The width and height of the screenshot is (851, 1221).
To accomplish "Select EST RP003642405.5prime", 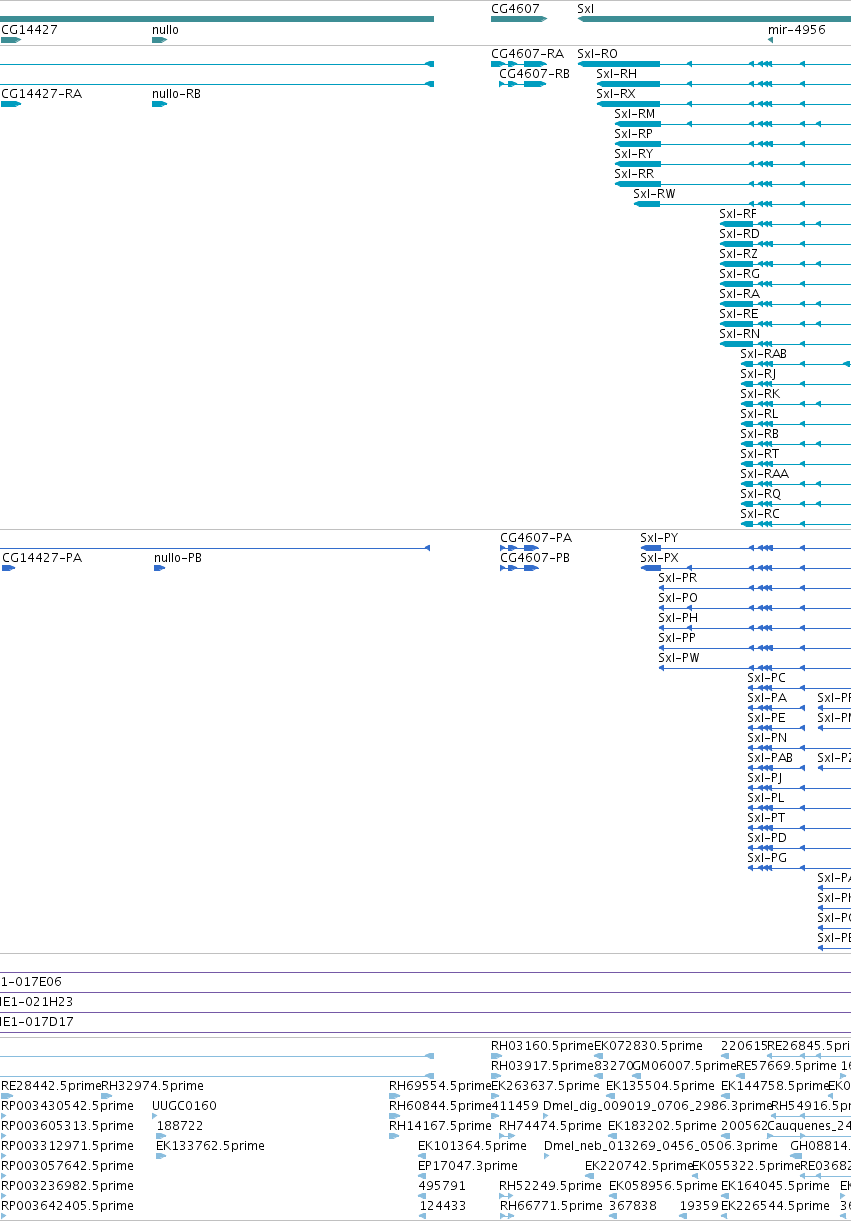I will point(67,1206).
